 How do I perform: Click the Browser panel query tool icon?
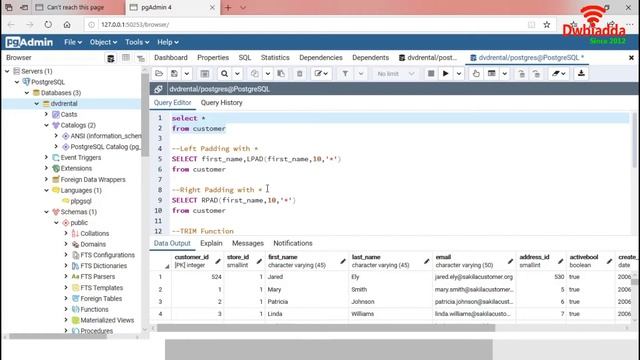[x=111, y=58]
